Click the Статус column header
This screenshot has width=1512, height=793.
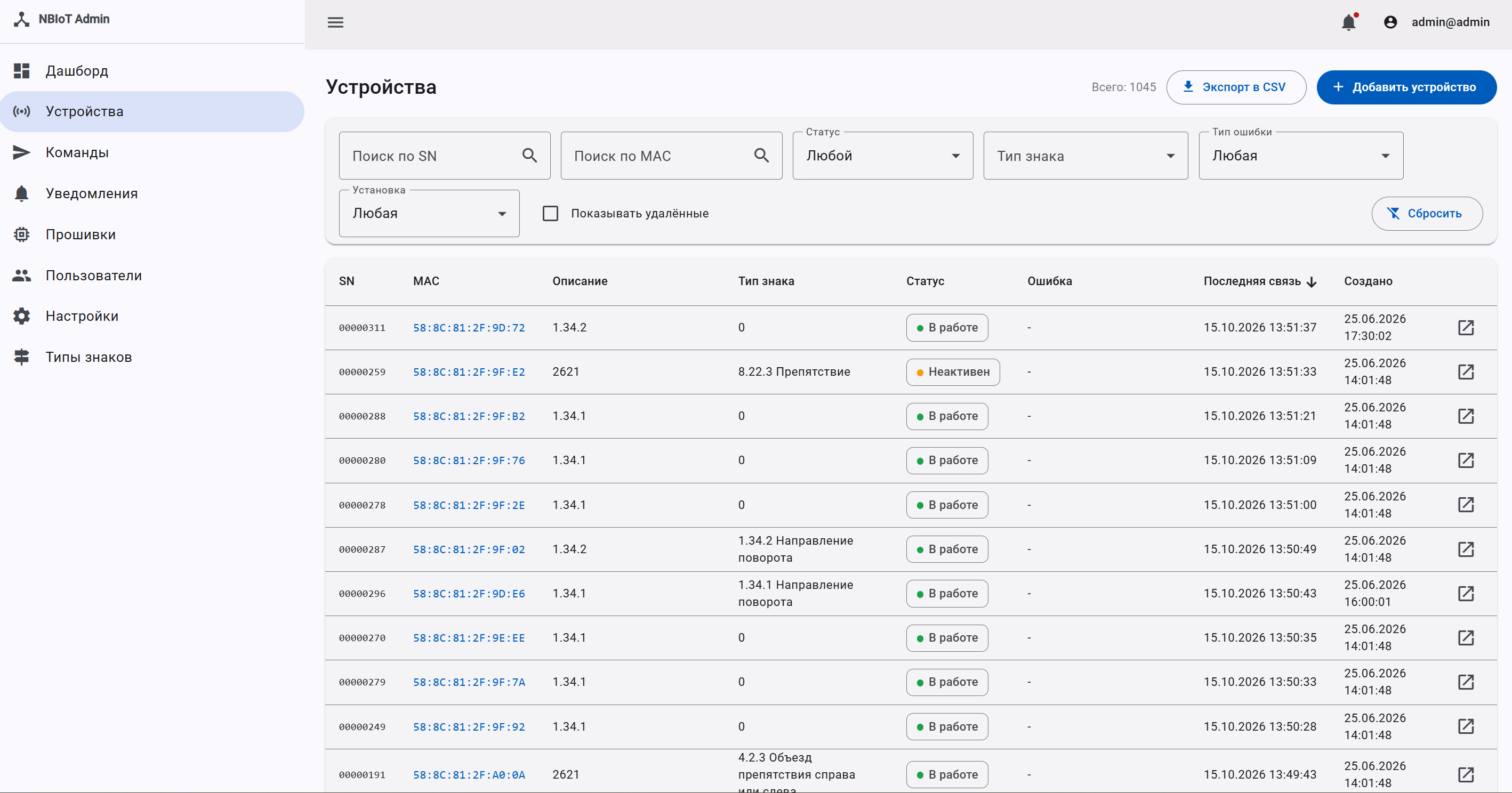924,281
